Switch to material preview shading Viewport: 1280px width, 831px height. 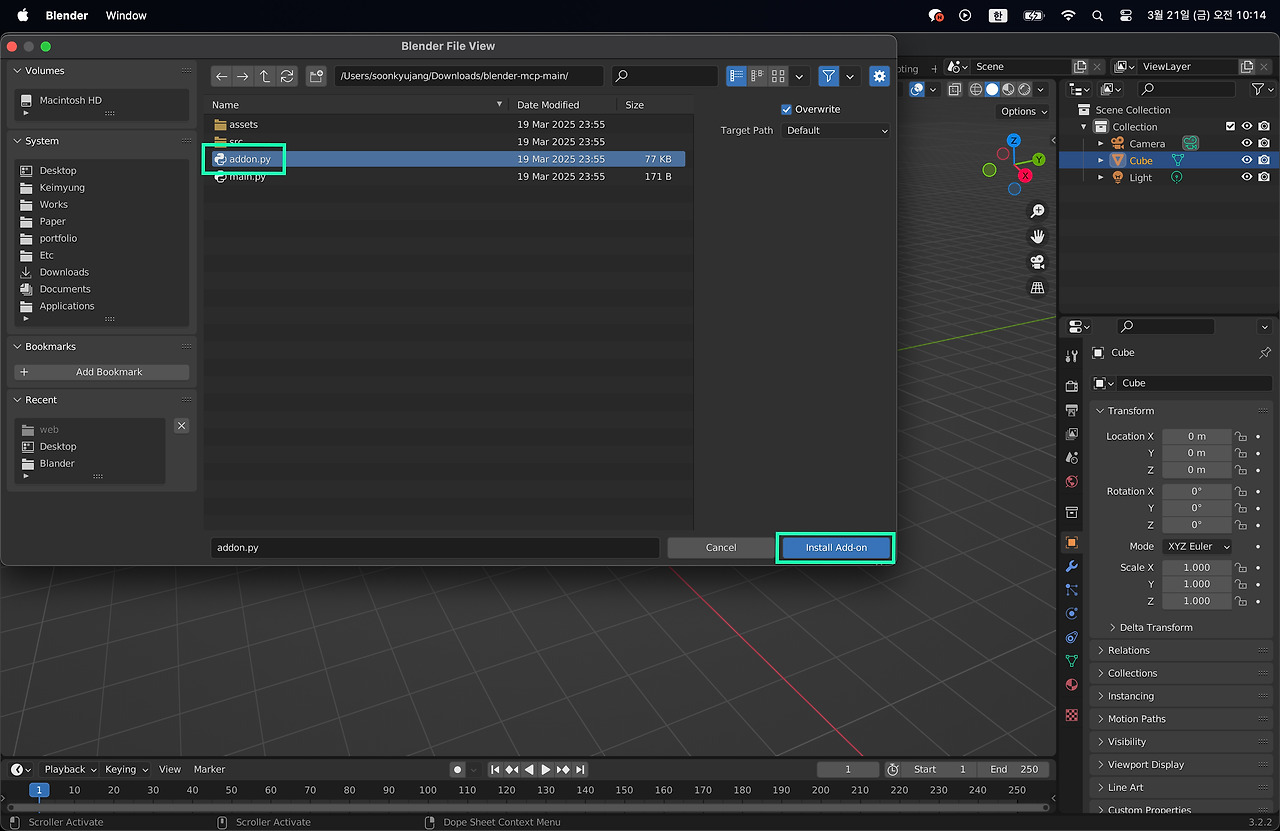coord(1008,89)
